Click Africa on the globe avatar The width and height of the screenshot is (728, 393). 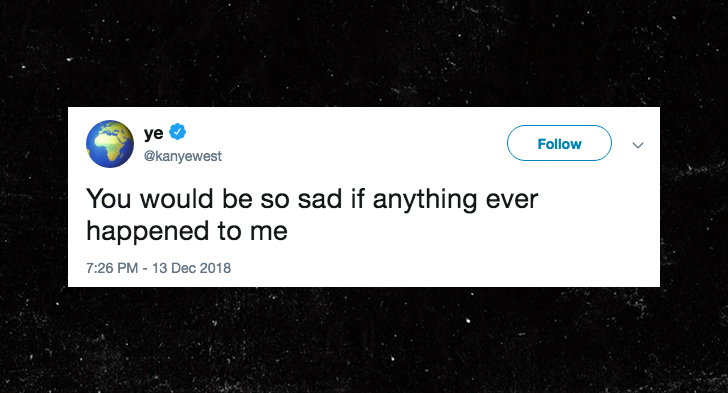point(111,144)
